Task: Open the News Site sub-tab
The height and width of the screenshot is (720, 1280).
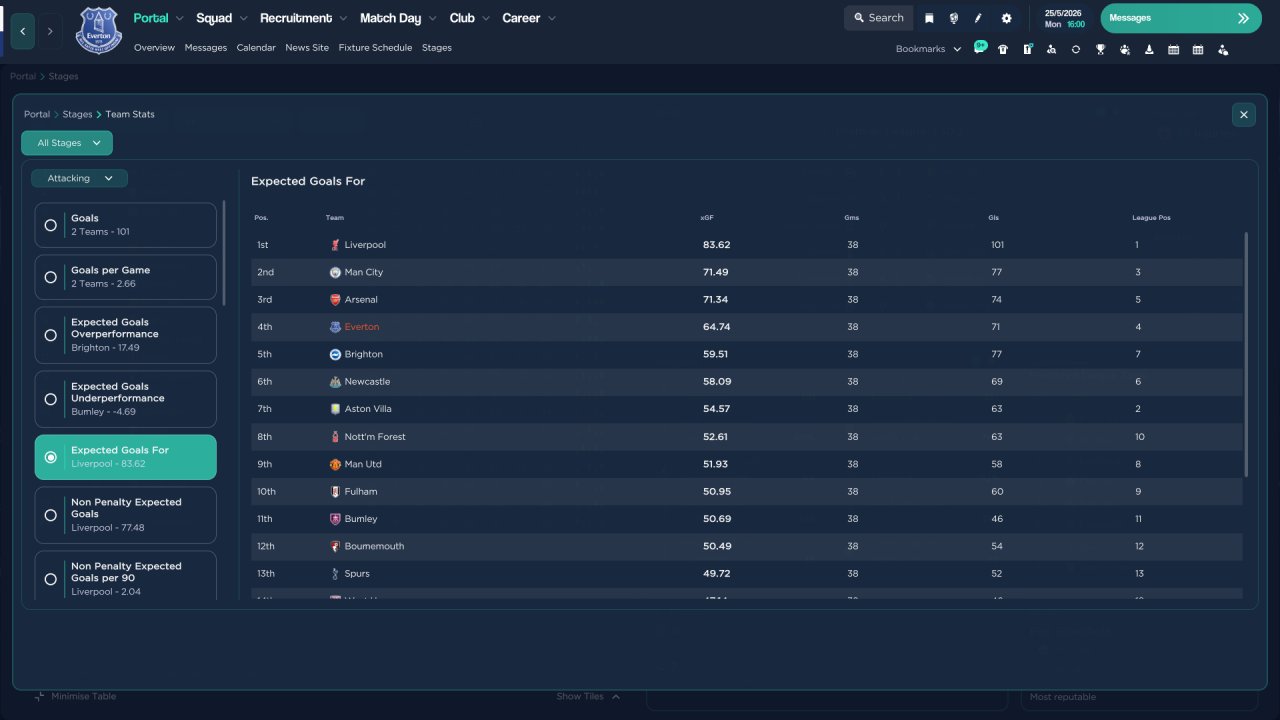Action: coord(307,48)
